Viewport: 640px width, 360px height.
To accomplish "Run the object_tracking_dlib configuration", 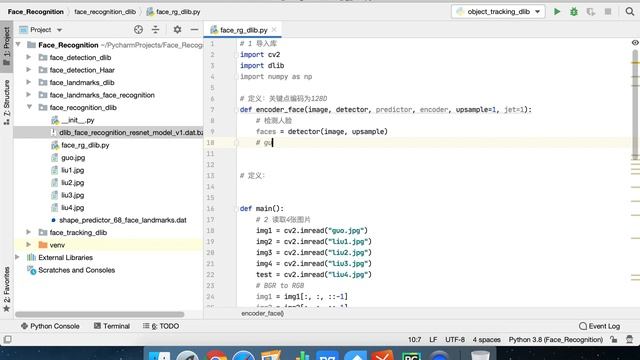I will tap(557, 11).
